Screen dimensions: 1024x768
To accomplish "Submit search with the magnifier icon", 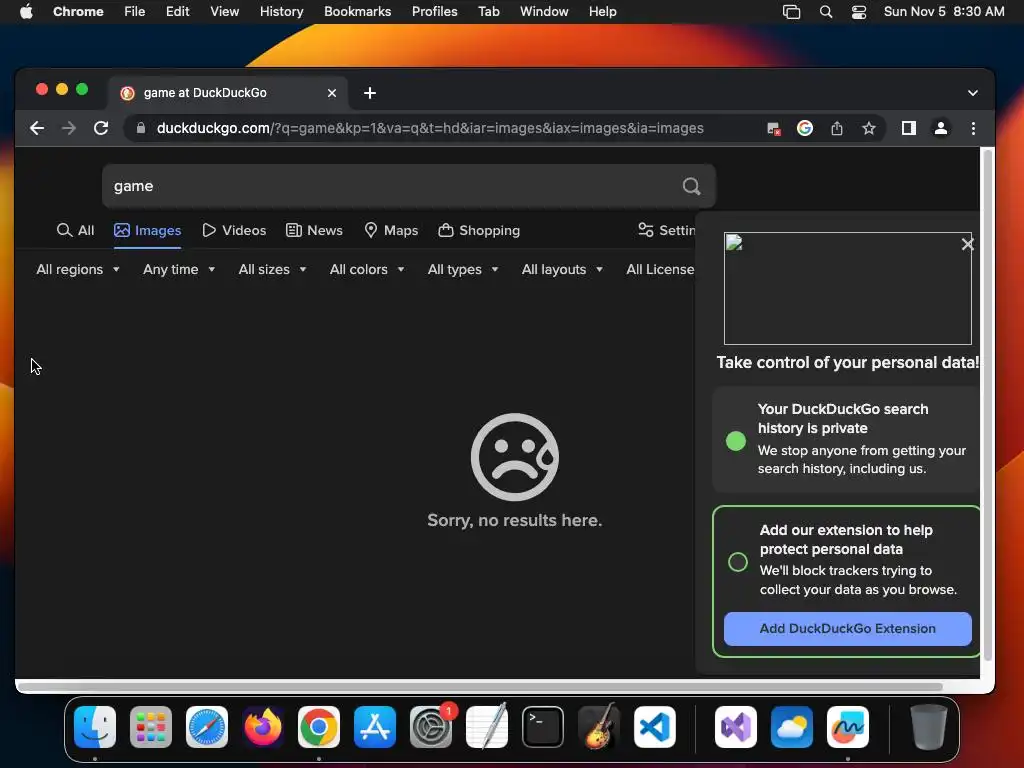I will (692, 186).
